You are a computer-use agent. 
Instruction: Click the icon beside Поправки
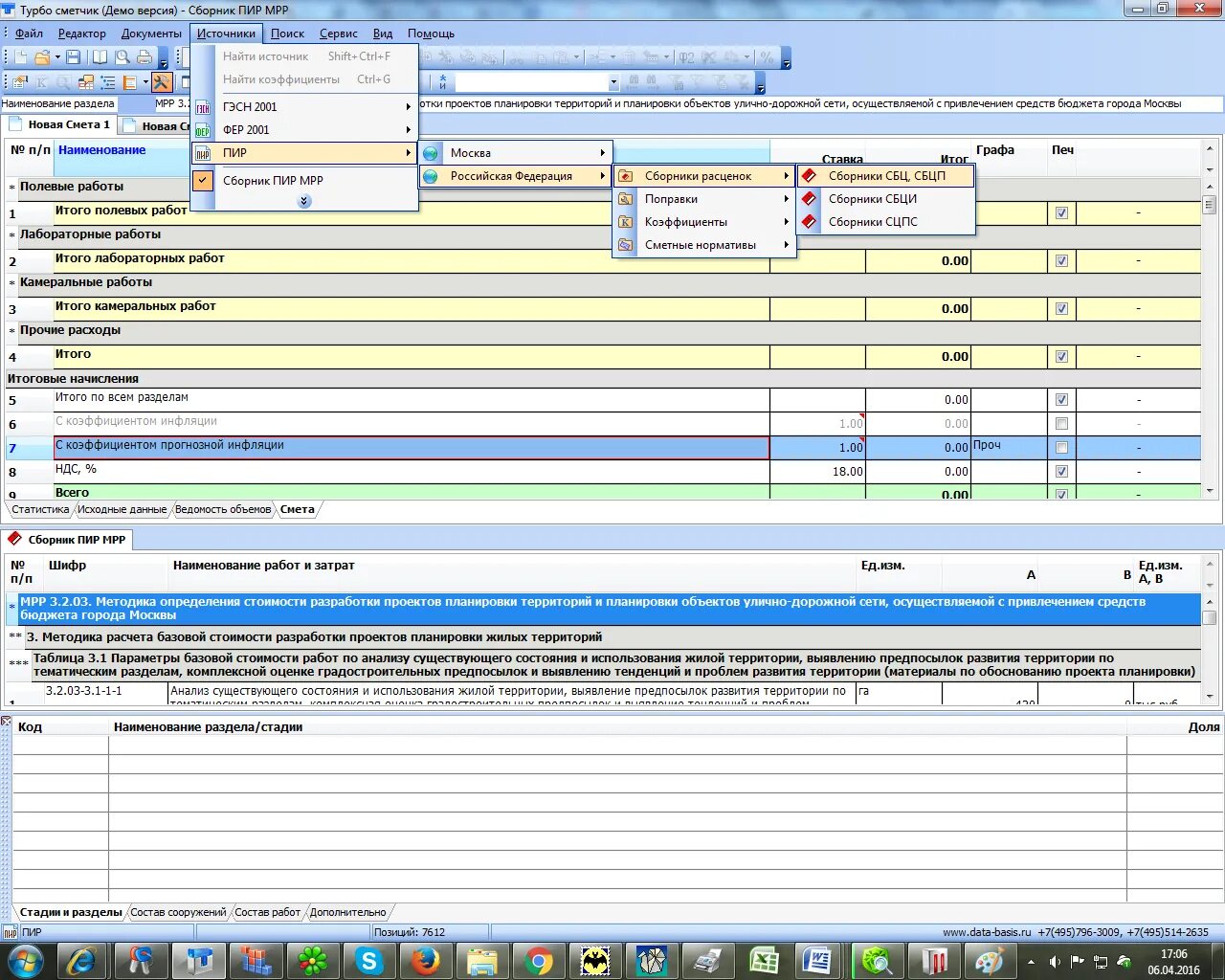tap(625, 199)
